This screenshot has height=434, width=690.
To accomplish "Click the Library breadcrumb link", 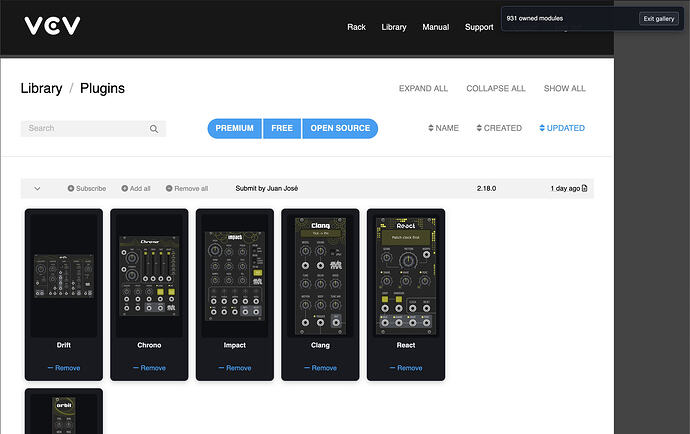I will (41, 88).
